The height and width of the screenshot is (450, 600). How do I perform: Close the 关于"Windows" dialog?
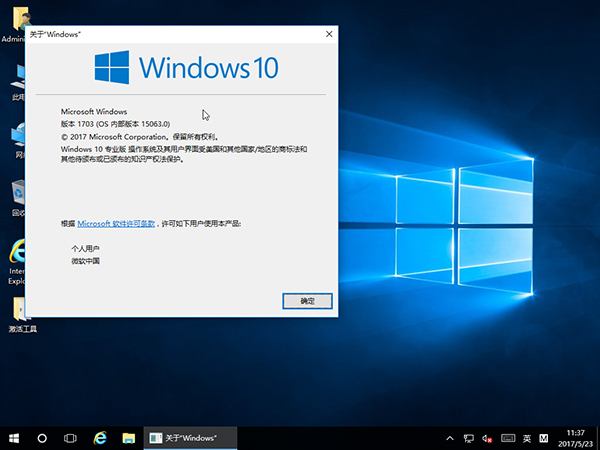(x=328, y=34)
